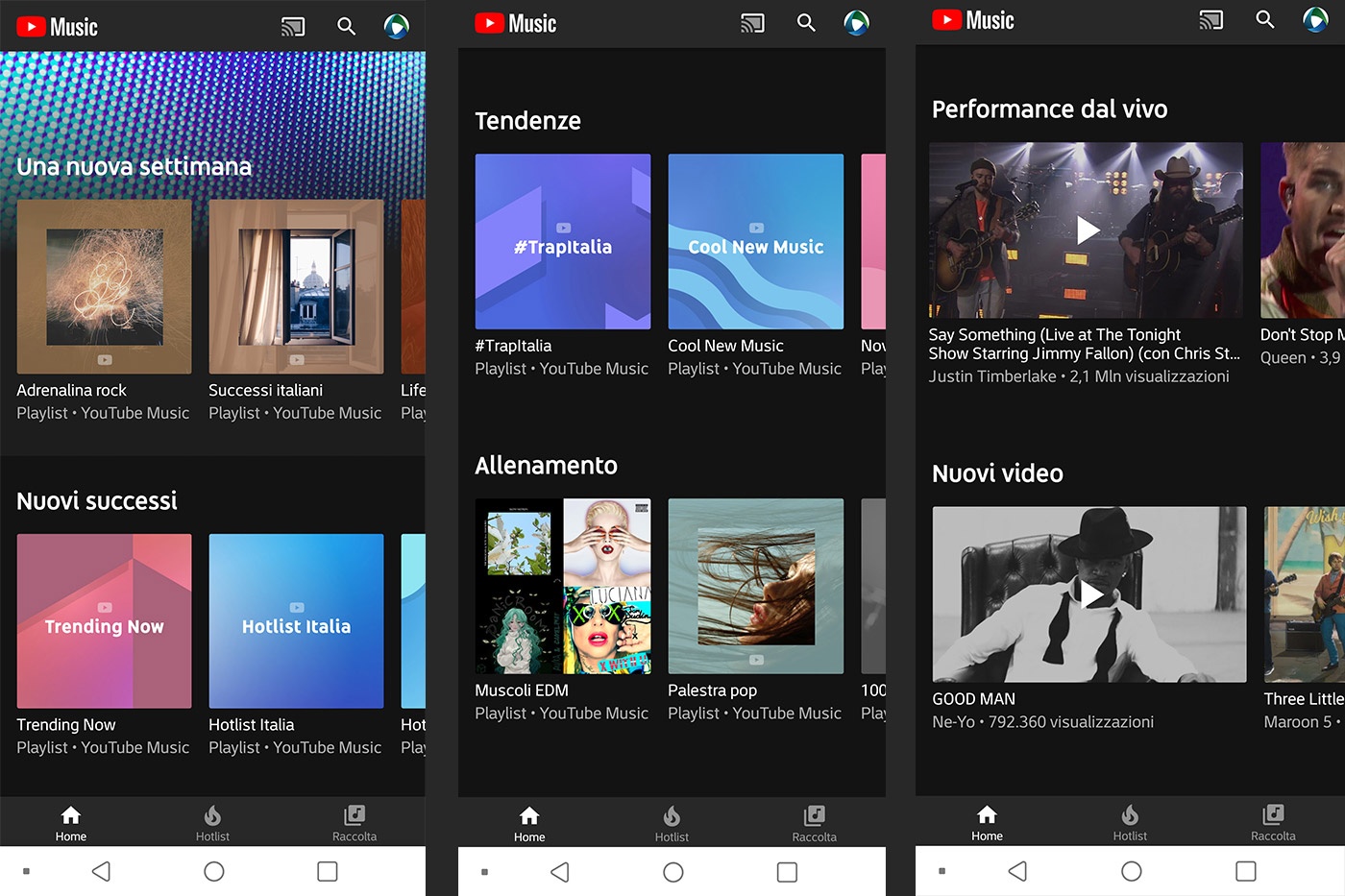
Task: Click the Trending Now caption below tile
Action: [66, 724]
